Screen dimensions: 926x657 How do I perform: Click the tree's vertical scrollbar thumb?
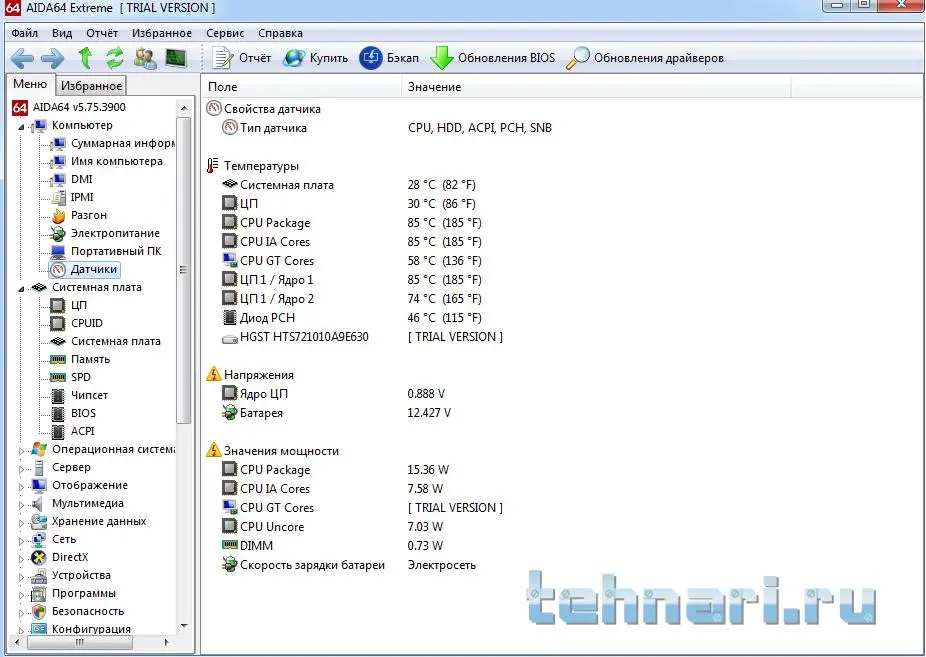(x=184, y=270)
